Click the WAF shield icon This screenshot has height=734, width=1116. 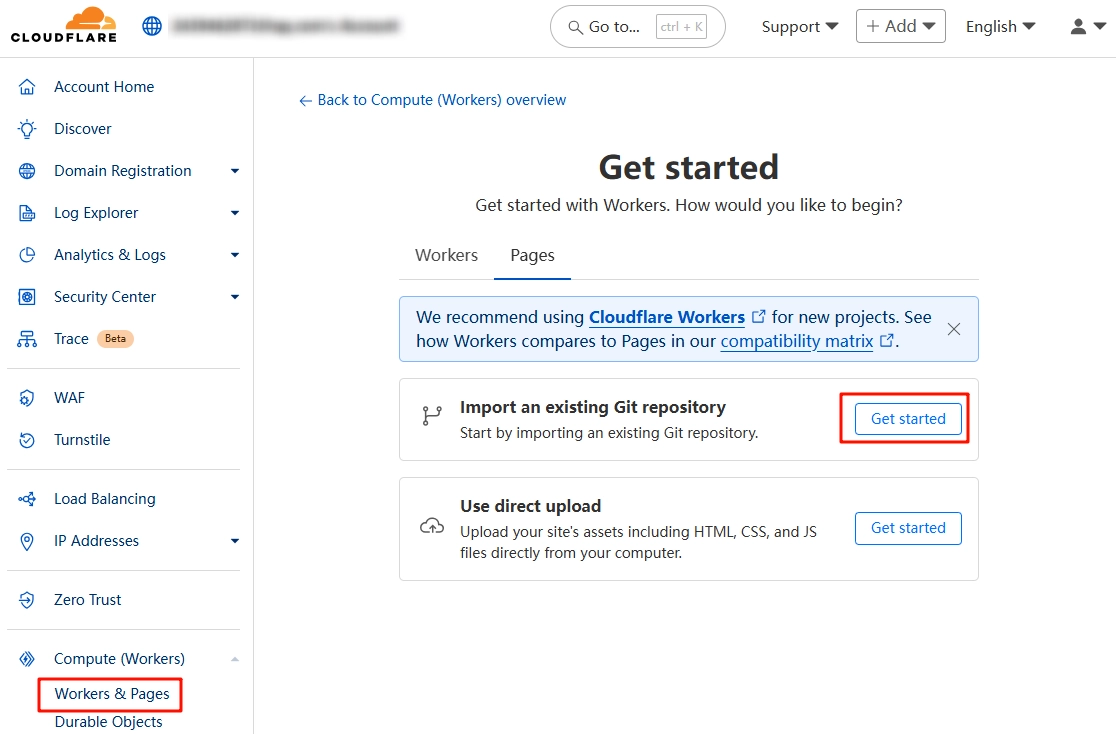click(27, 398)
